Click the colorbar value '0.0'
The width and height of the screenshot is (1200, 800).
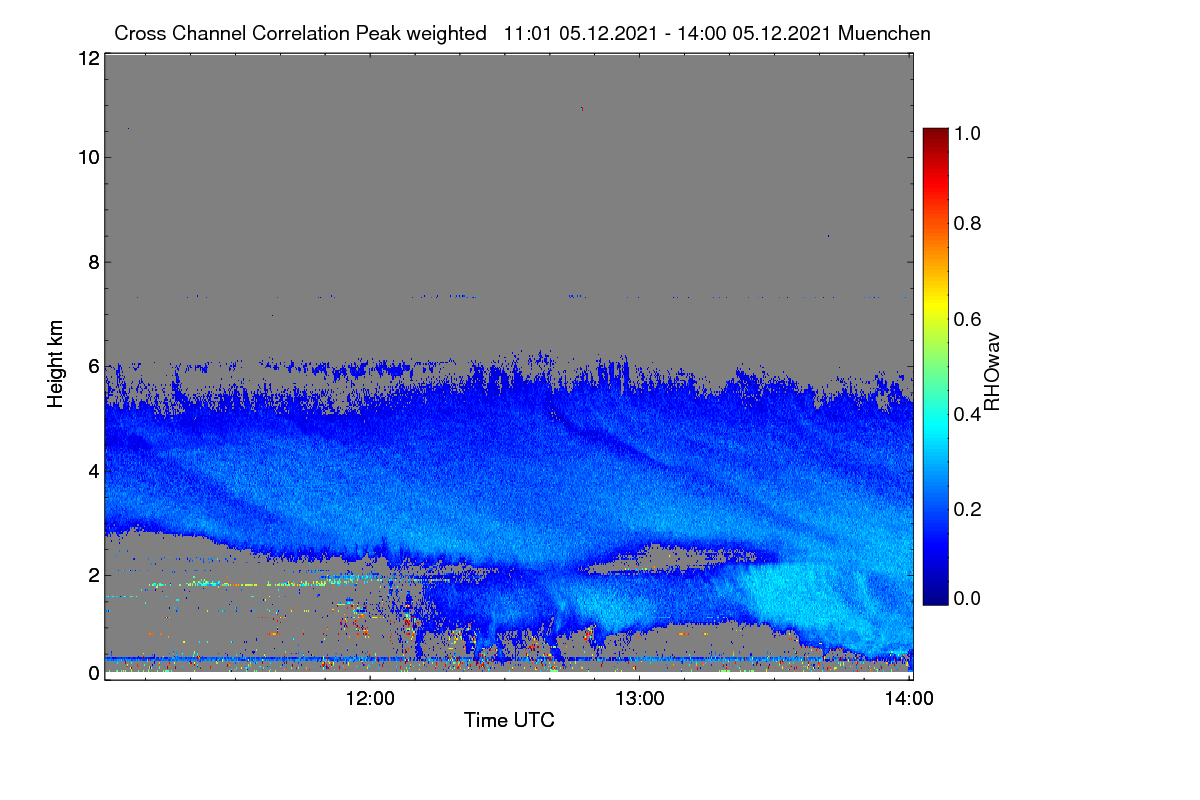coord(969,598)
